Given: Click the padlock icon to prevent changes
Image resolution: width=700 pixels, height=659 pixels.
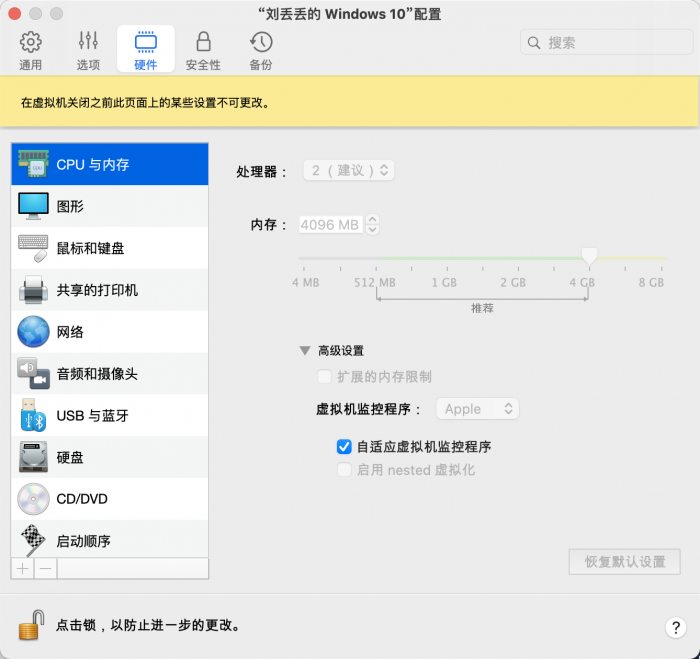Looking at the screenshot, I should (31, 625).
